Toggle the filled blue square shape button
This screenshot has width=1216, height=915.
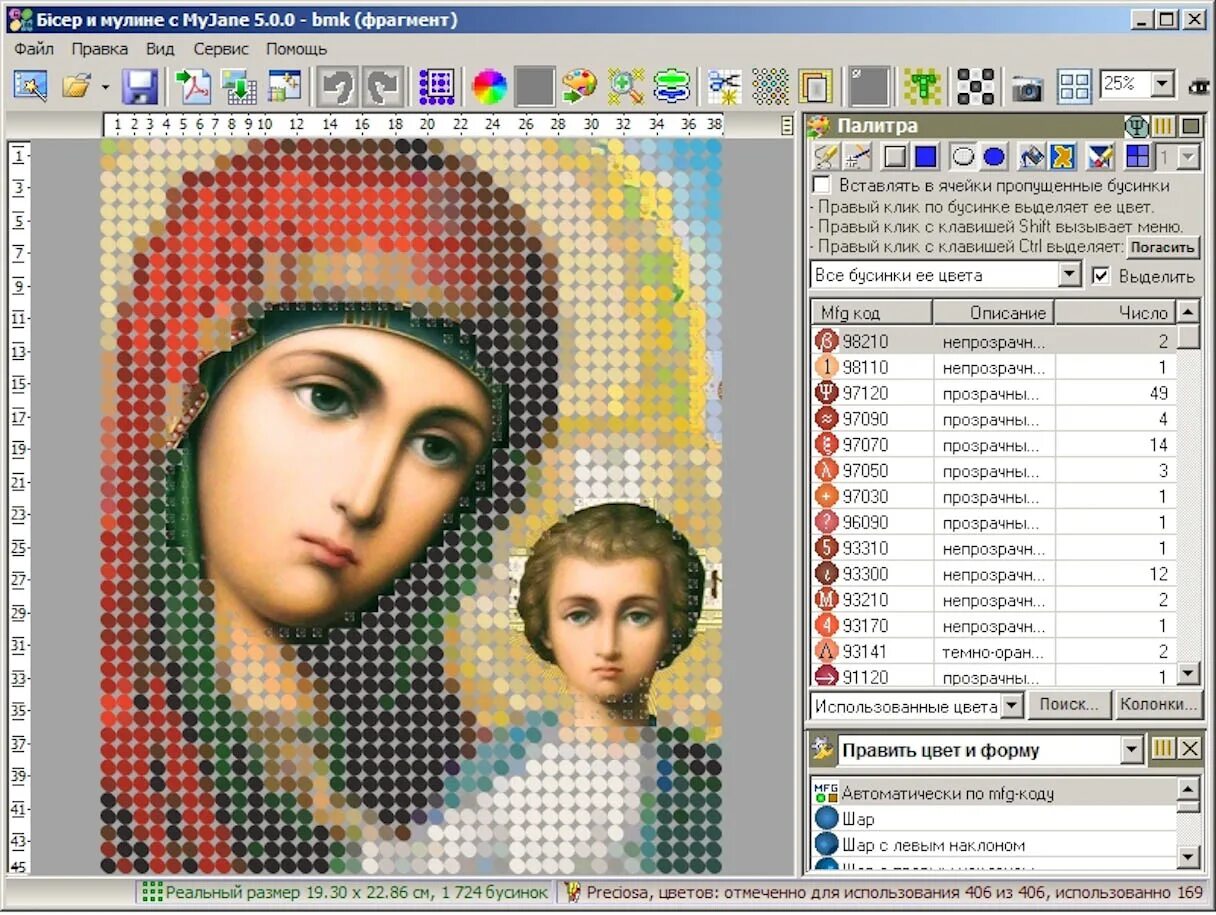click(x=926, y=156)
